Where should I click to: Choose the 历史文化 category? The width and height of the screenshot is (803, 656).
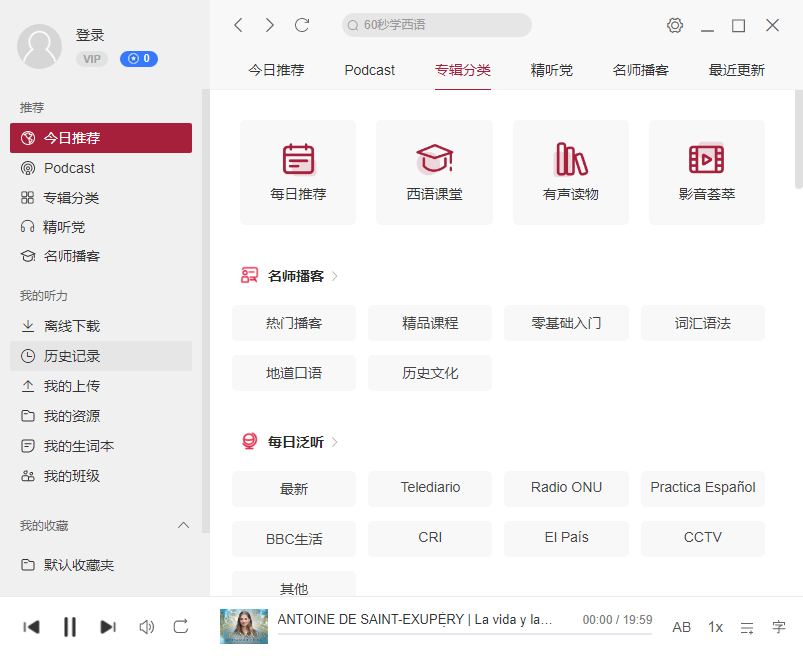[430, 373]
